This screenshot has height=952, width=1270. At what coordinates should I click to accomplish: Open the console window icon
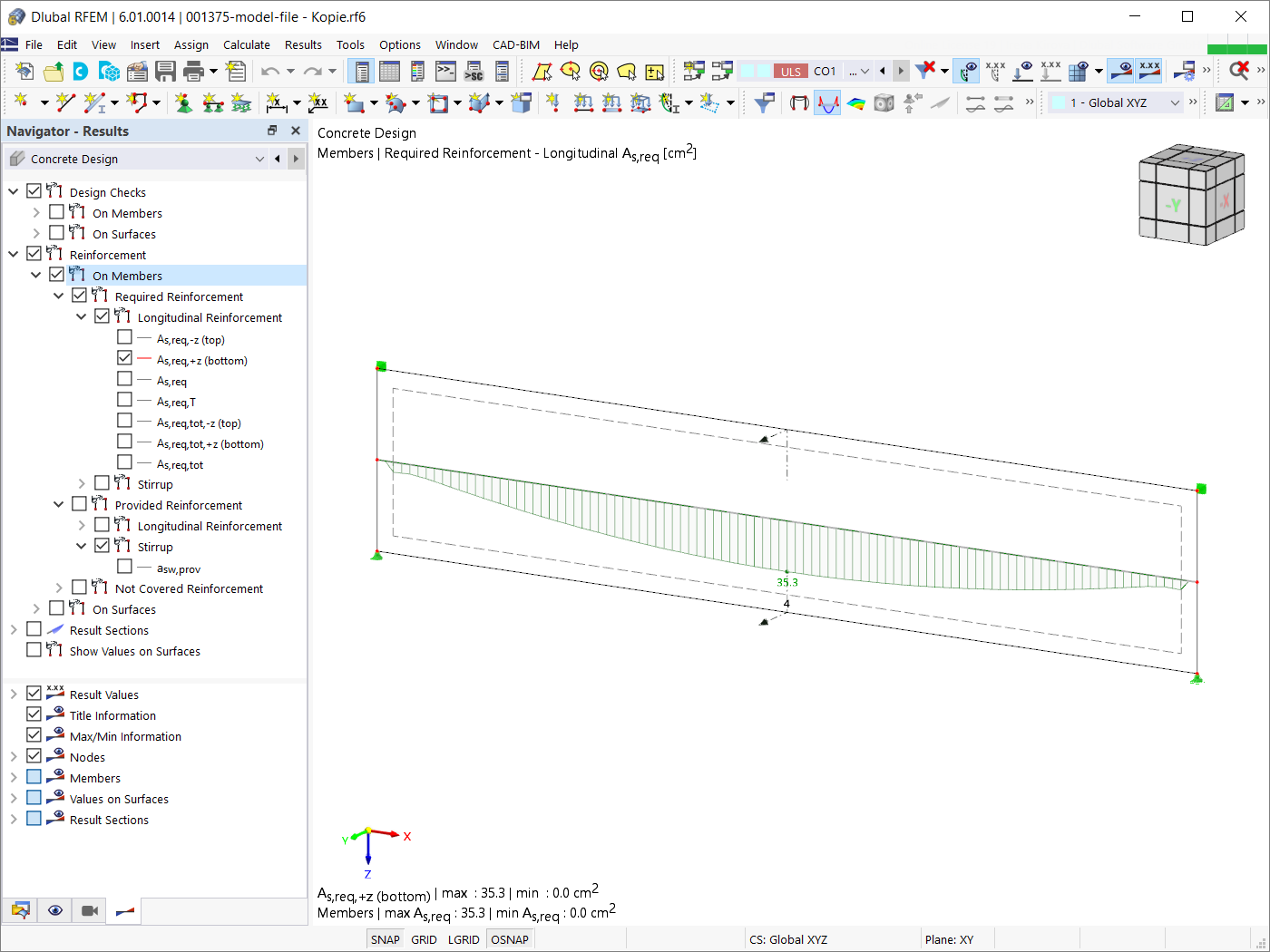point(445,71)
